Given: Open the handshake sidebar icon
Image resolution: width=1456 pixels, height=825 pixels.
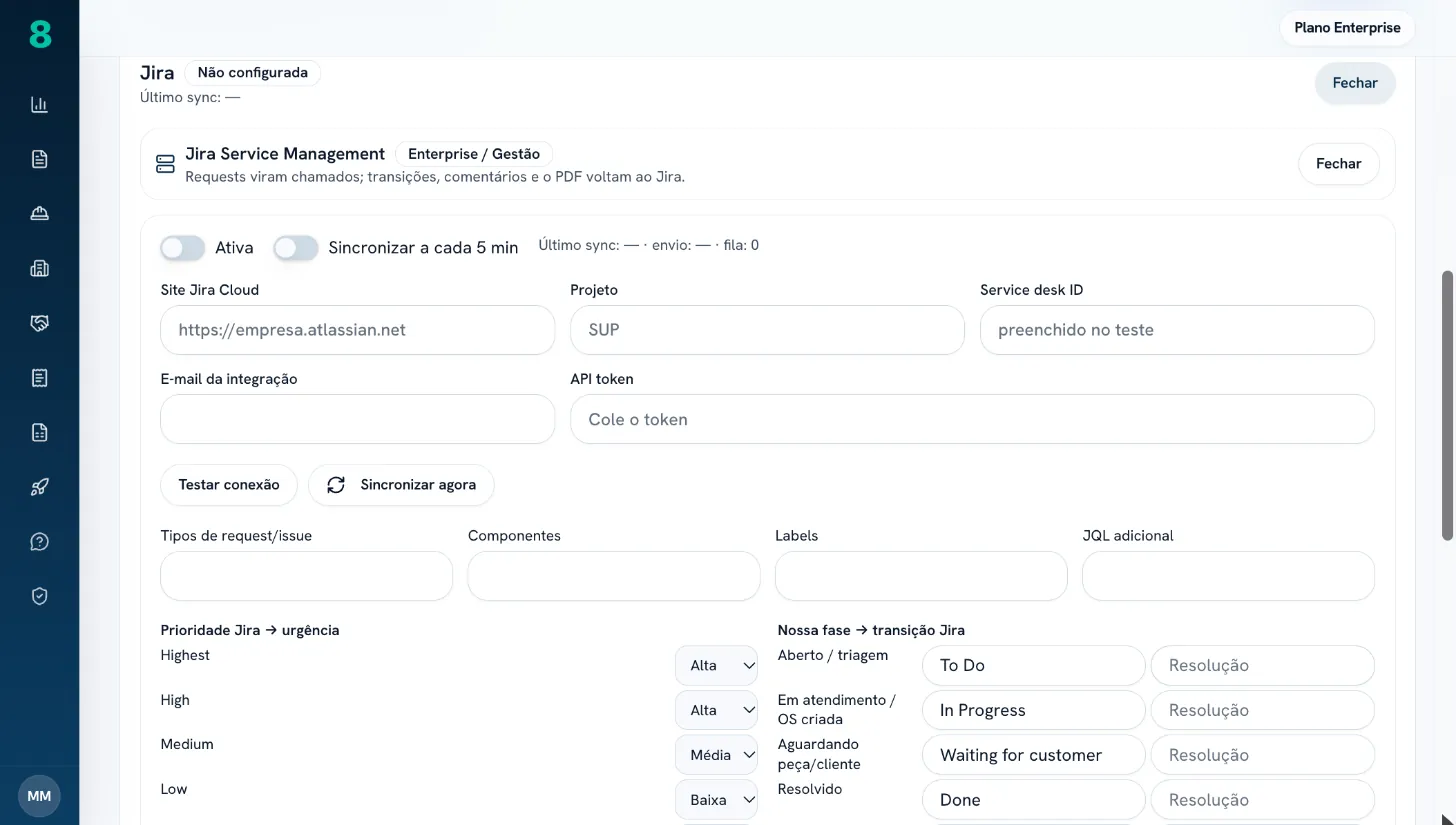Looking at the screenshot, I should pyautogui.click(x=39, y=323).
